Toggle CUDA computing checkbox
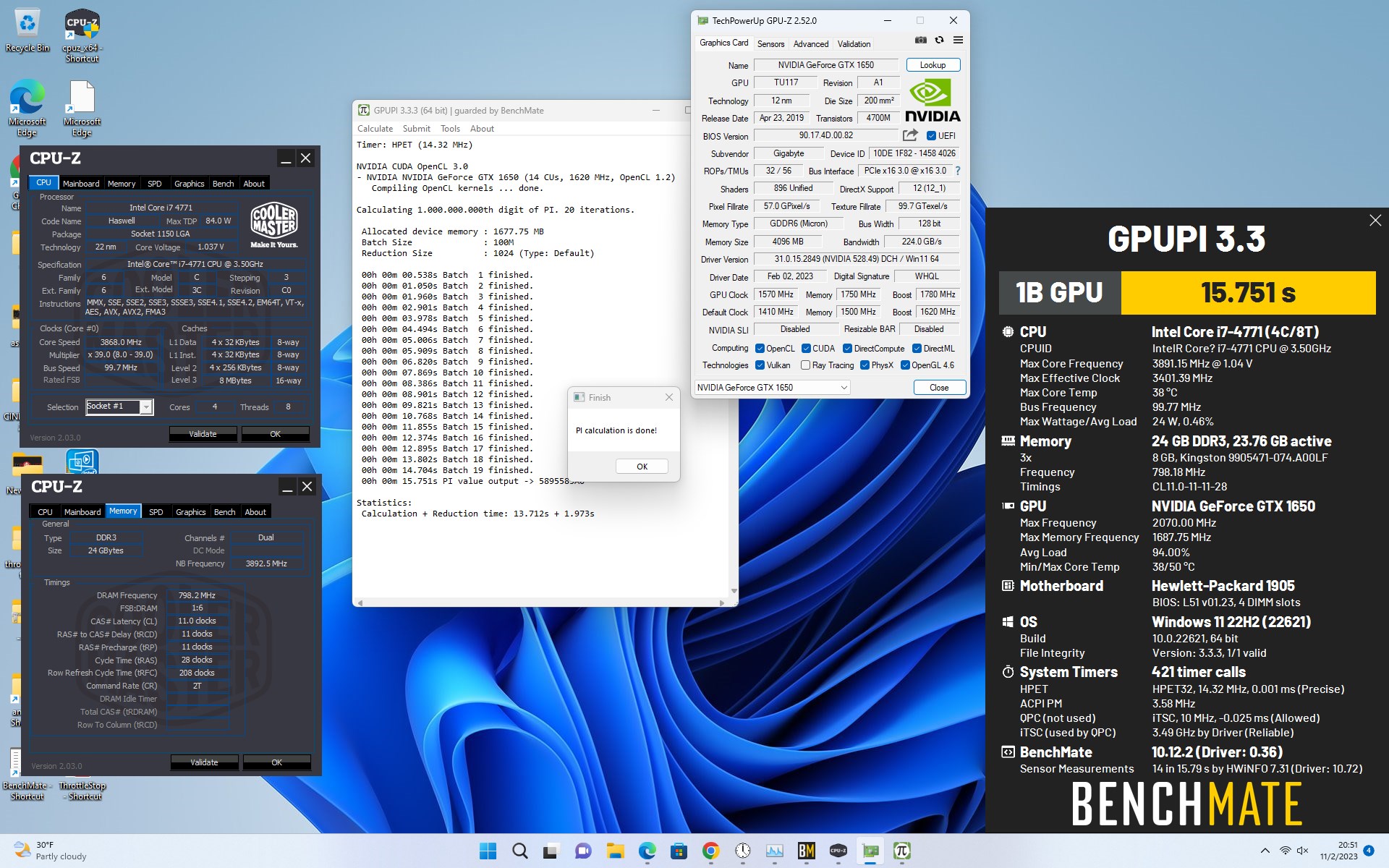 806,349
